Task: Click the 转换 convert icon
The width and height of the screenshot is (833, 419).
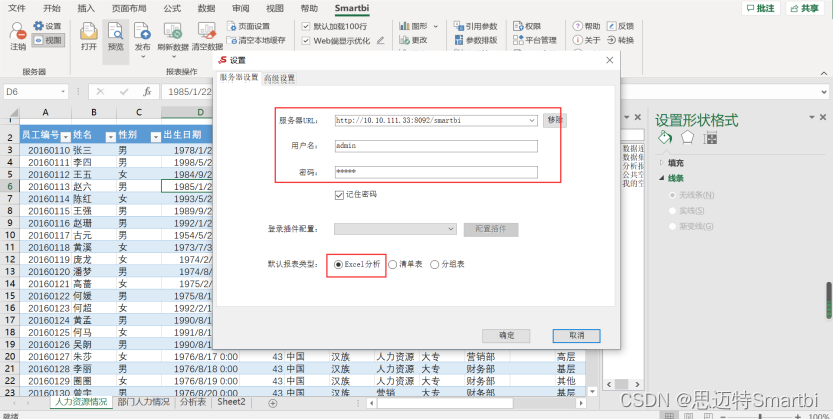Action: (611, 40)
